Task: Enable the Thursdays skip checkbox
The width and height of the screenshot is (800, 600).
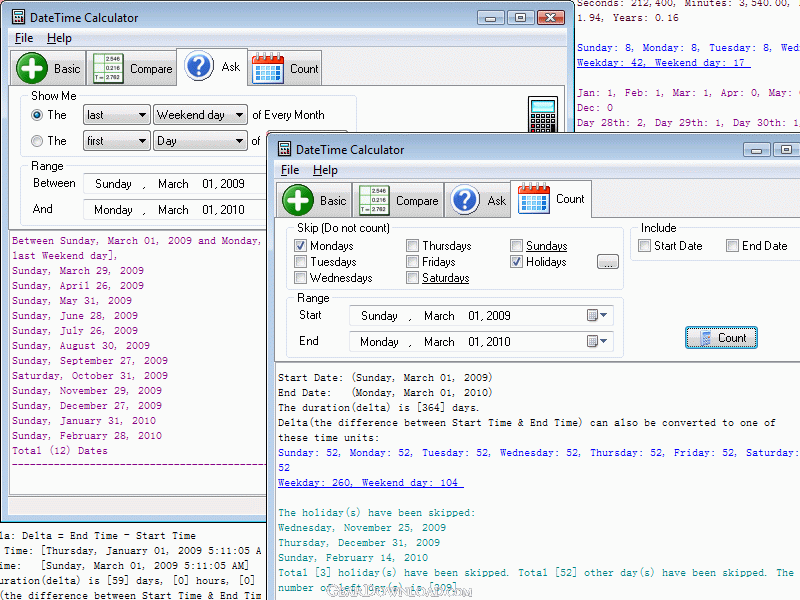Action: point(412,246)
